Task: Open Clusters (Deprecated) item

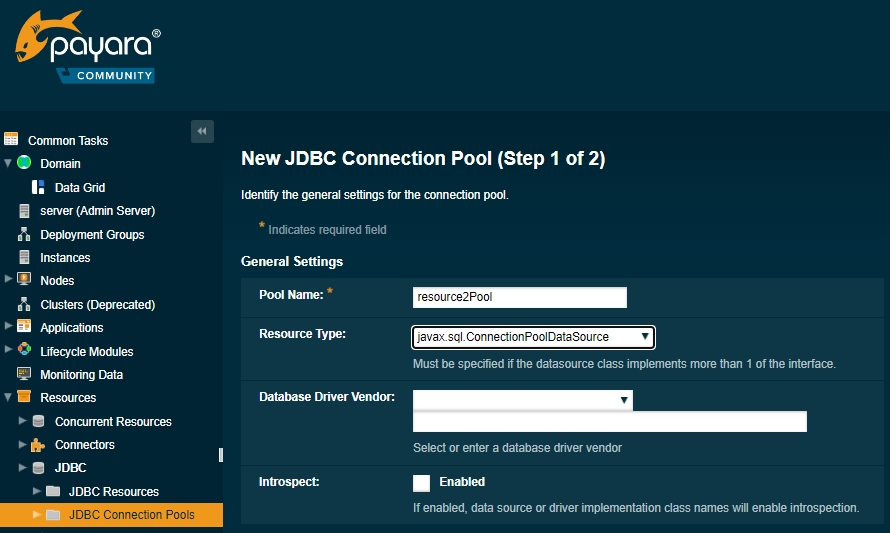Action: pos(97,304)
